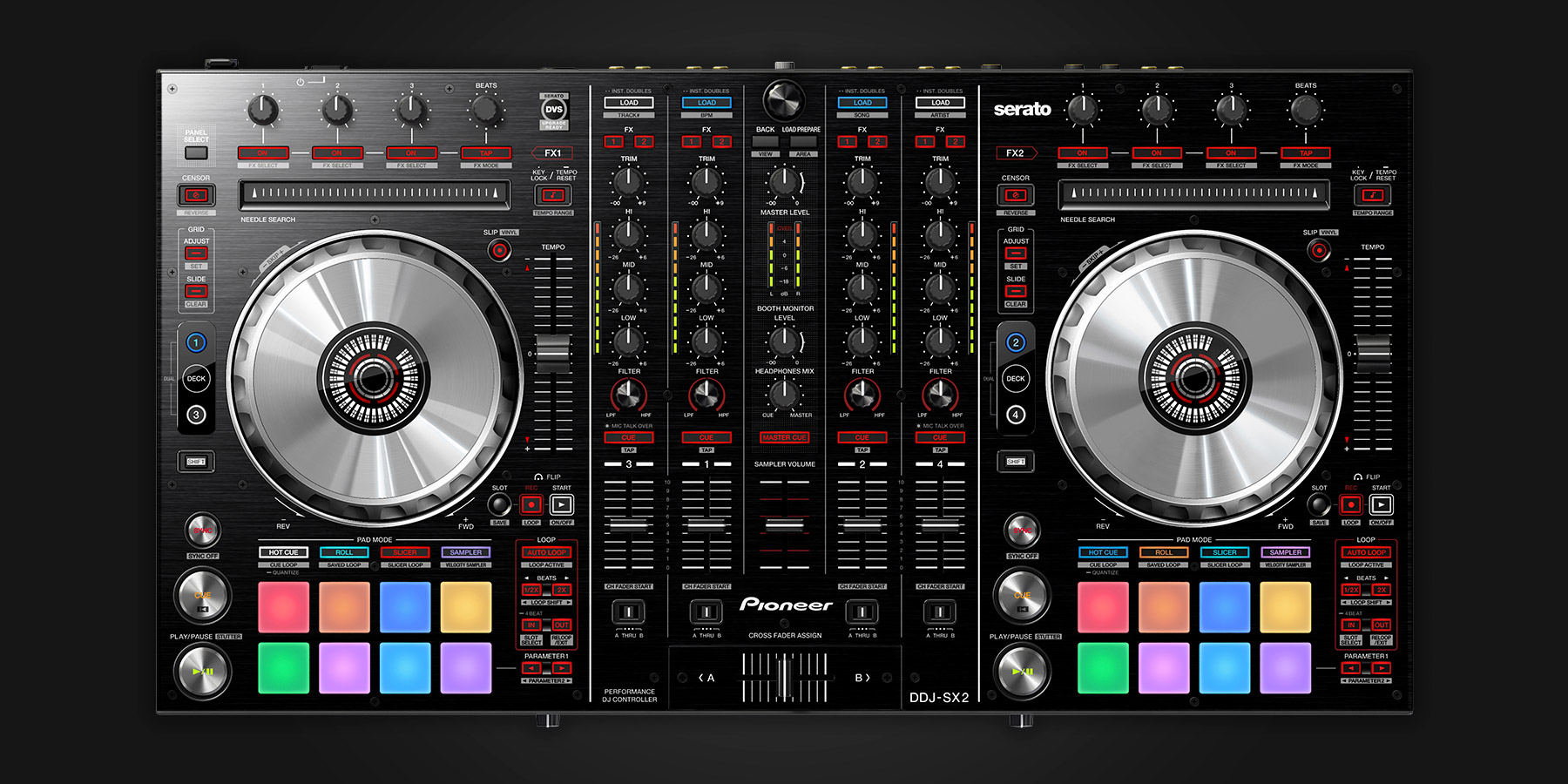
Task: Load track with channel 1 LOAD button
Action: pyautogui.click(x=706, y=103)
